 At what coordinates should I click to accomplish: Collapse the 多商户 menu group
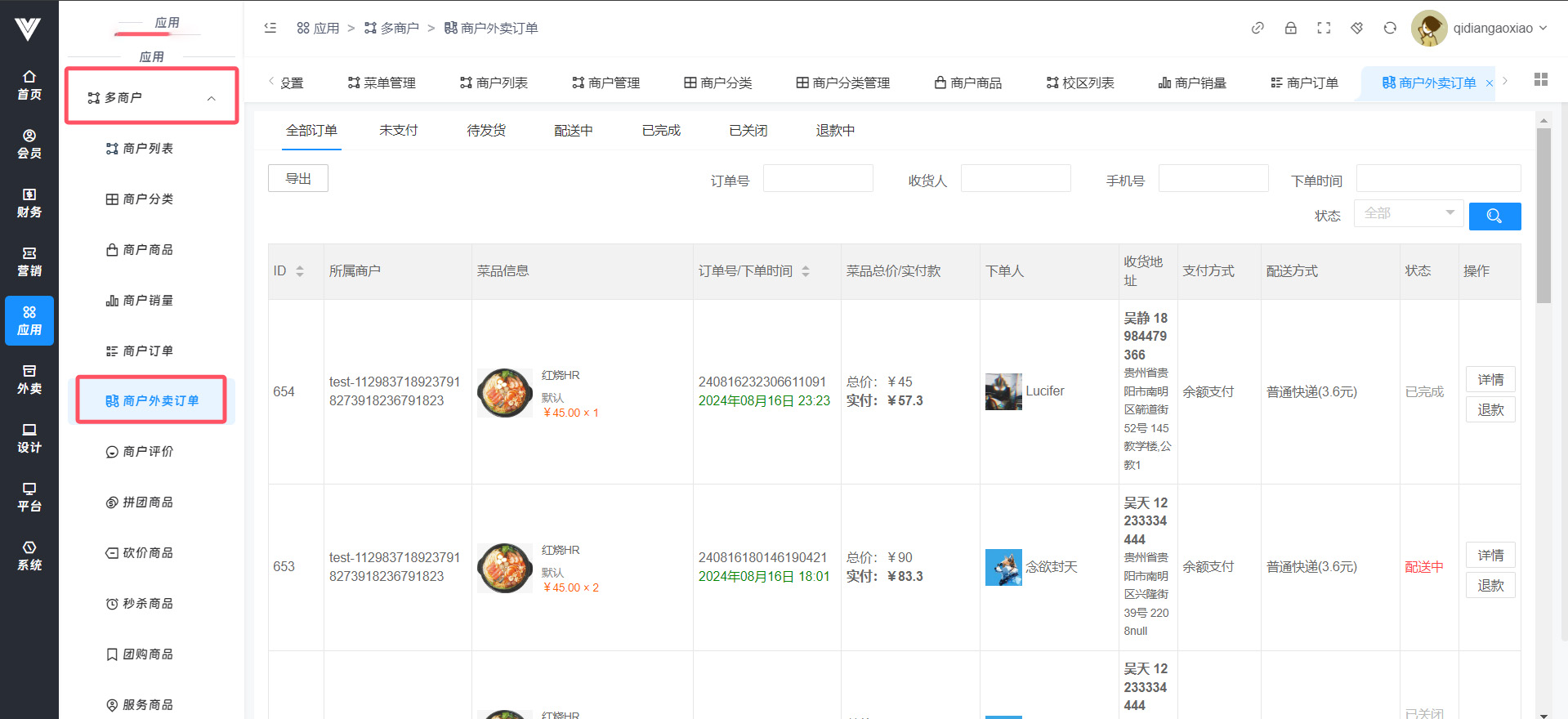pyautogui.click(x=211, y=98)
